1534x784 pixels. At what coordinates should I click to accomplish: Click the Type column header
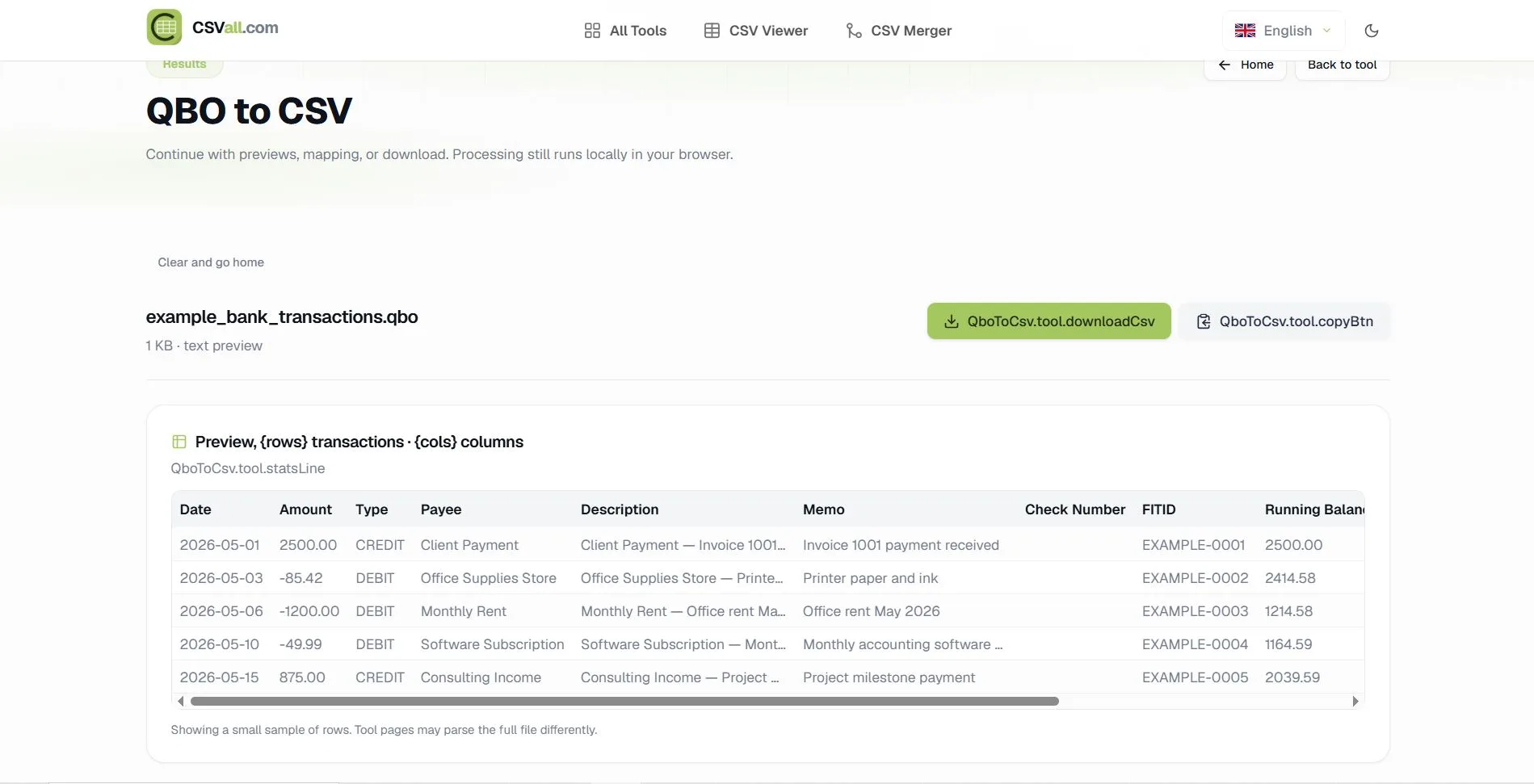click(372, 509)
